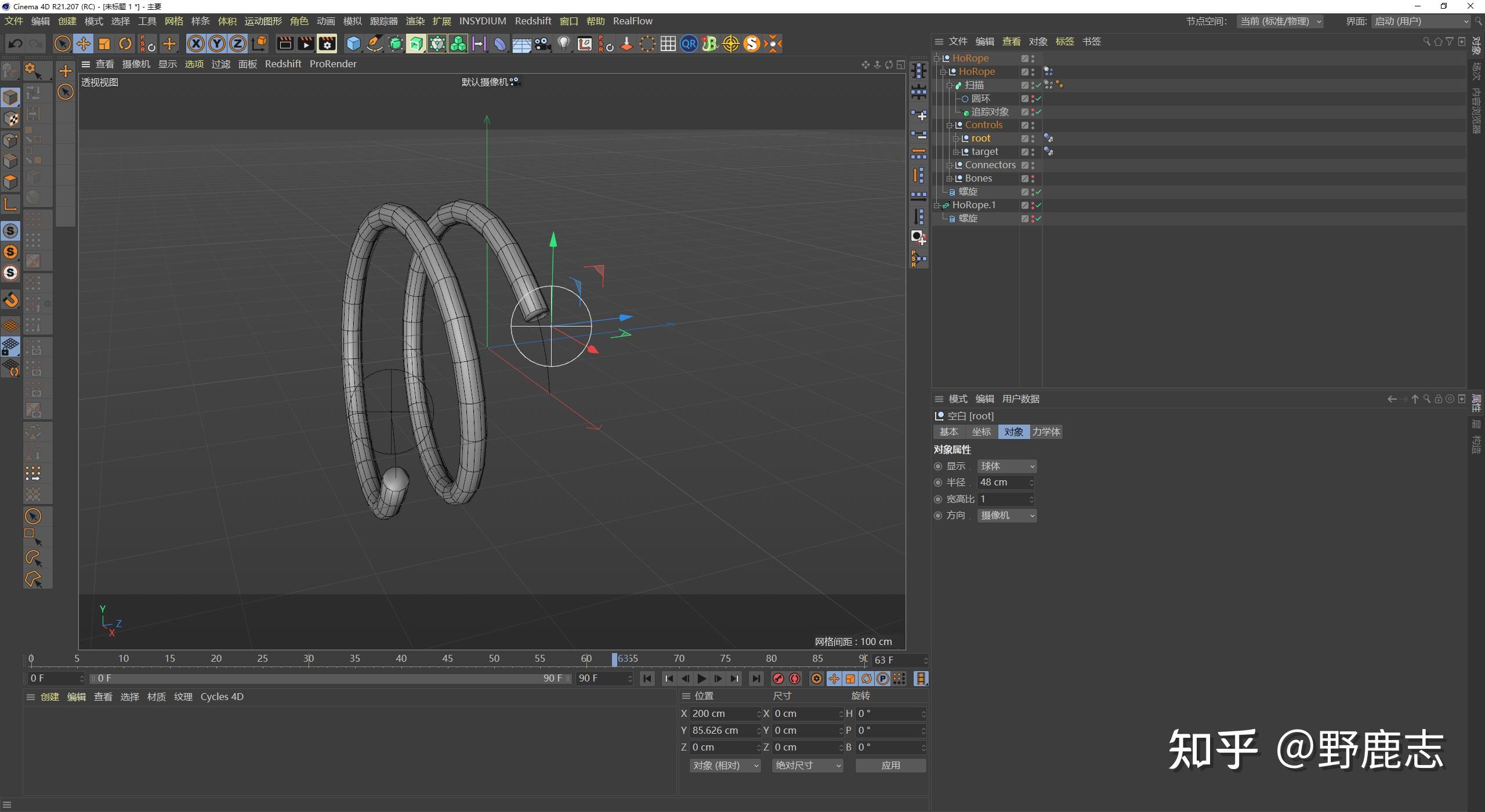The height and width of the screenshot is (812, 1485).
Task: Add a Cube primitive object
Action: 353,43
